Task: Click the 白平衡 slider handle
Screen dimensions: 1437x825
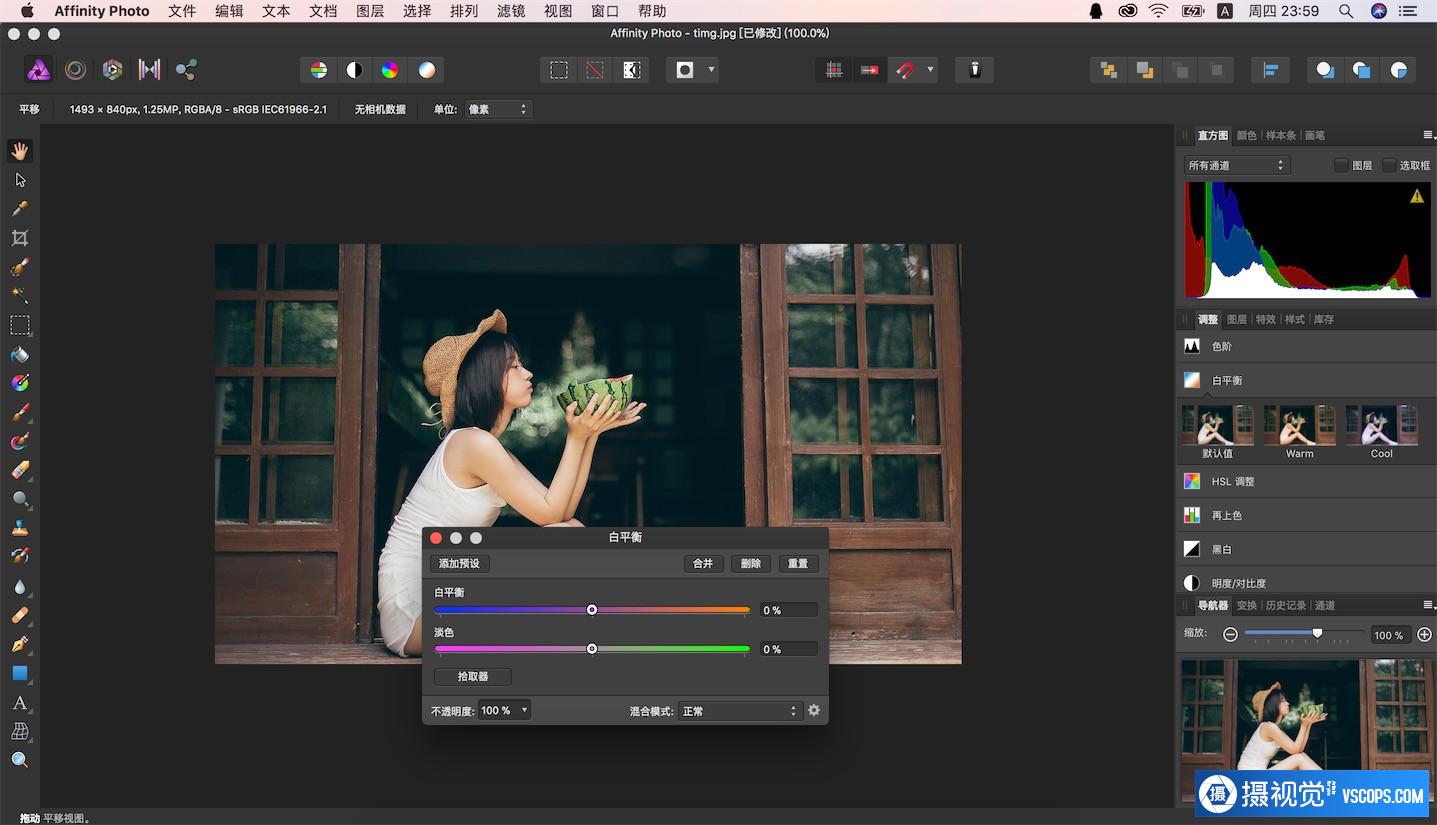Action: pos(592,610)
